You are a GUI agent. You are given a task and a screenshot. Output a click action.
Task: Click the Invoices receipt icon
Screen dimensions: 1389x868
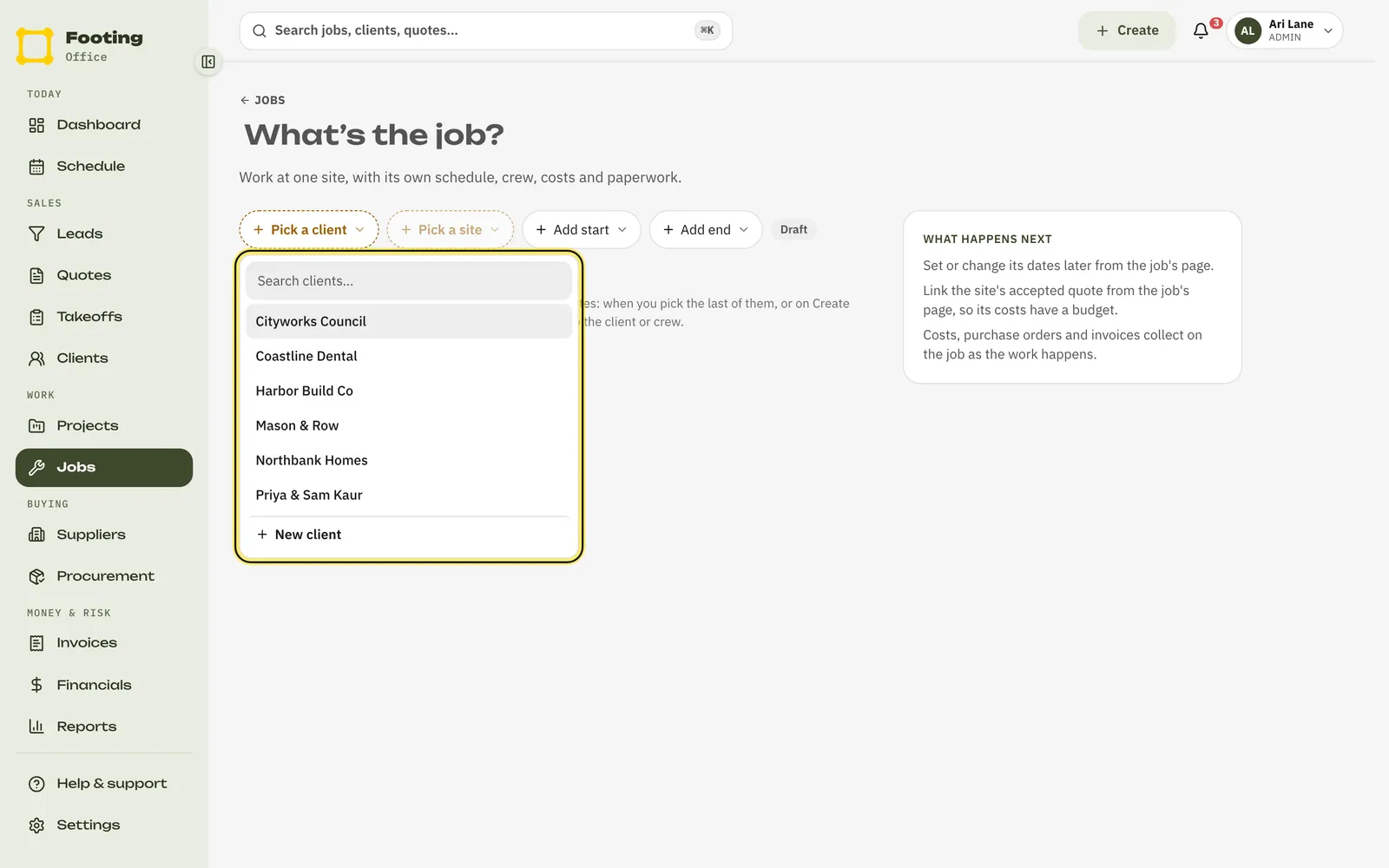(36, 643)
